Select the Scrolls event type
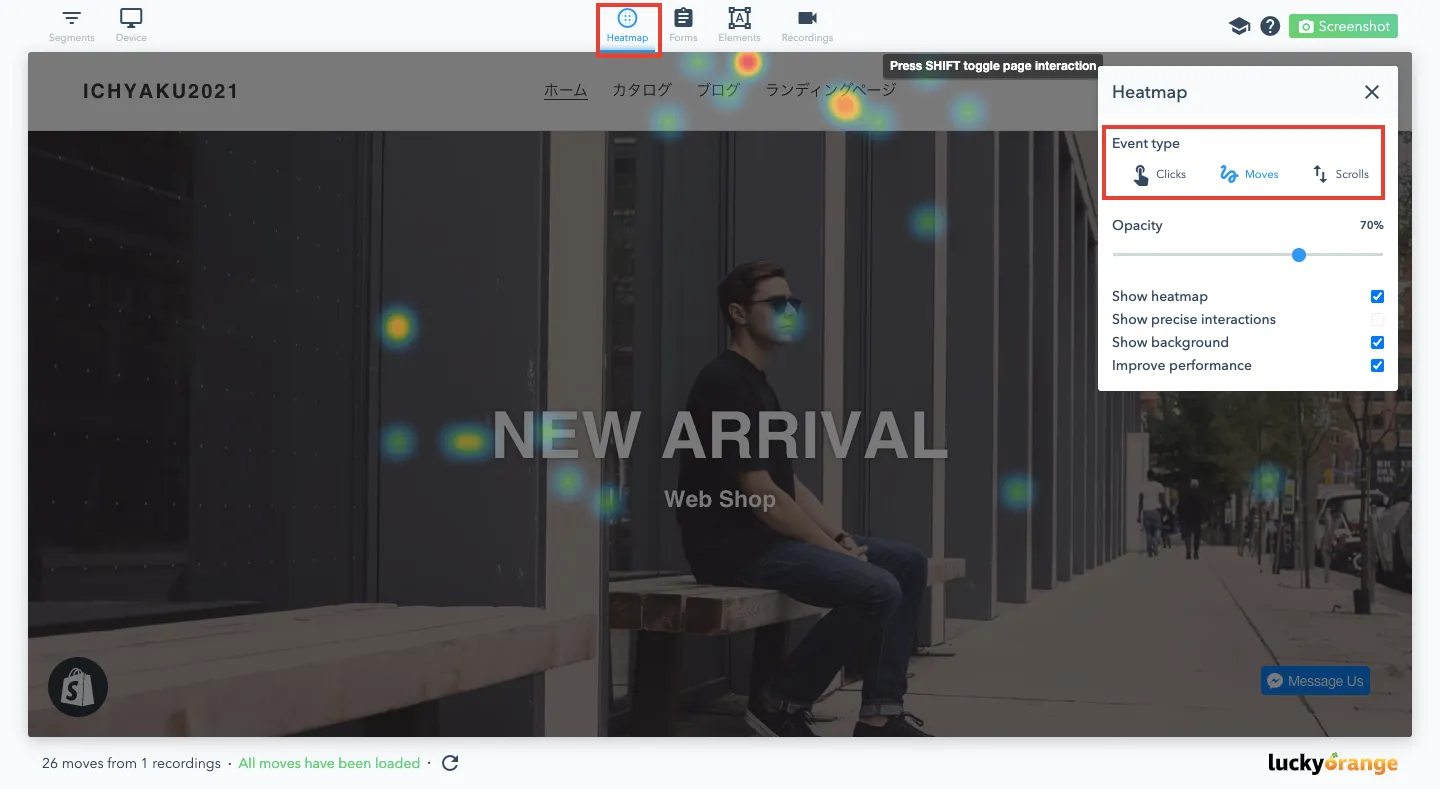Viewport: 1440px width, 789px height. tap(1340, 175)
